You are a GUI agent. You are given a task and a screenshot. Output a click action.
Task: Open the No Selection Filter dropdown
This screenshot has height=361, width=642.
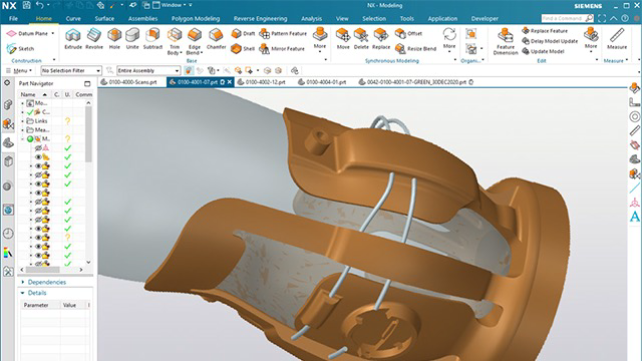(x=71, y=70)
